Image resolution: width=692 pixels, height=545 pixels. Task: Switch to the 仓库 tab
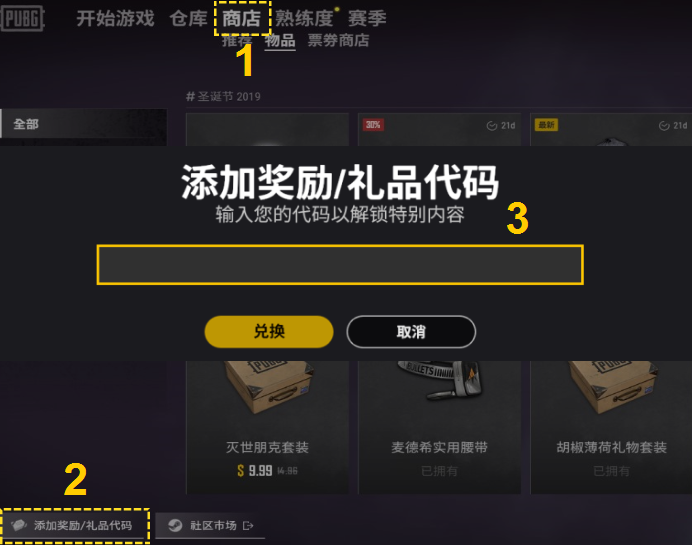click(x=188, y=19)
